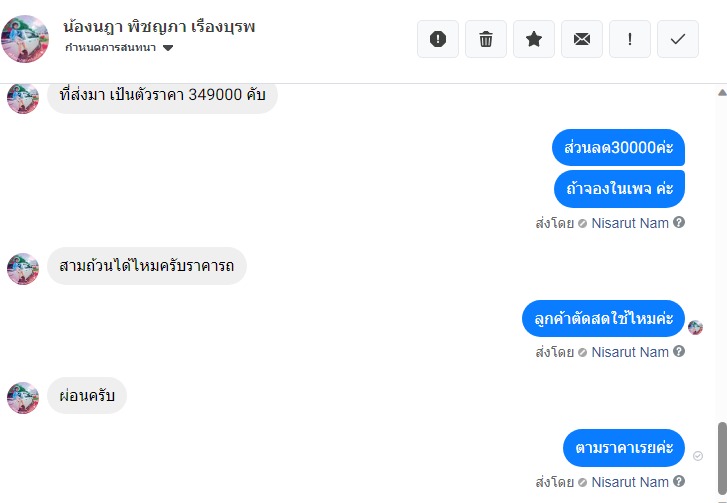Click the chat vertical scrollbar thumb
The height and width of the screenshot is (503, 727).
[722, 459]
